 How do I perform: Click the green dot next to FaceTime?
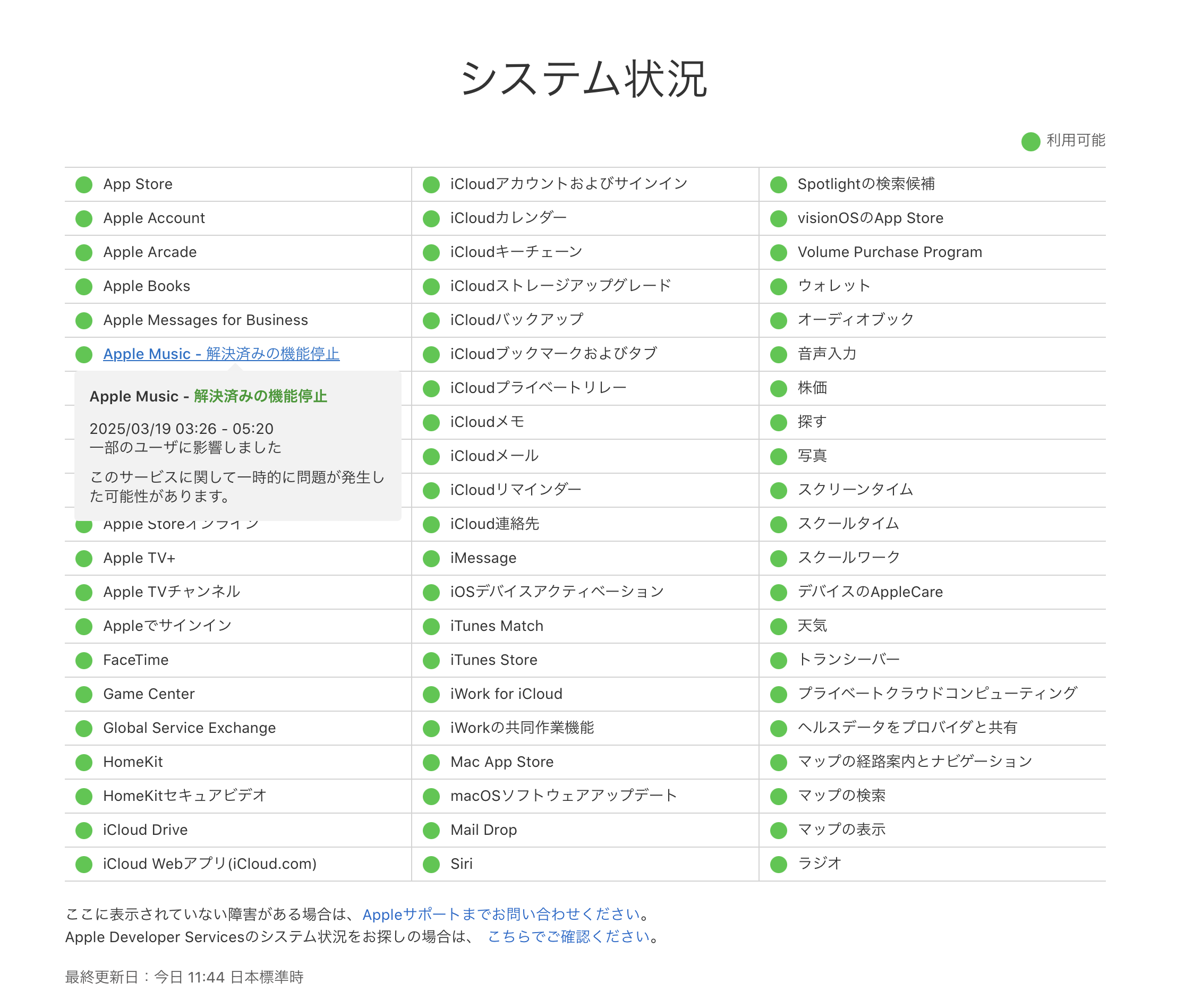point(84,661)
